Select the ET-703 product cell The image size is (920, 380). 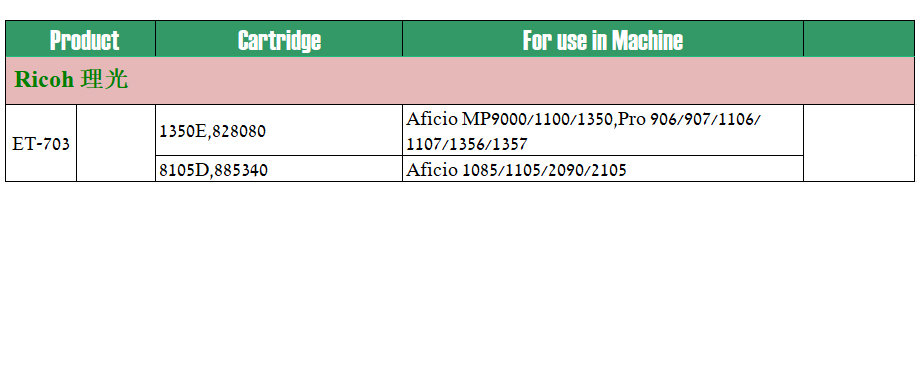click(41, 143)
